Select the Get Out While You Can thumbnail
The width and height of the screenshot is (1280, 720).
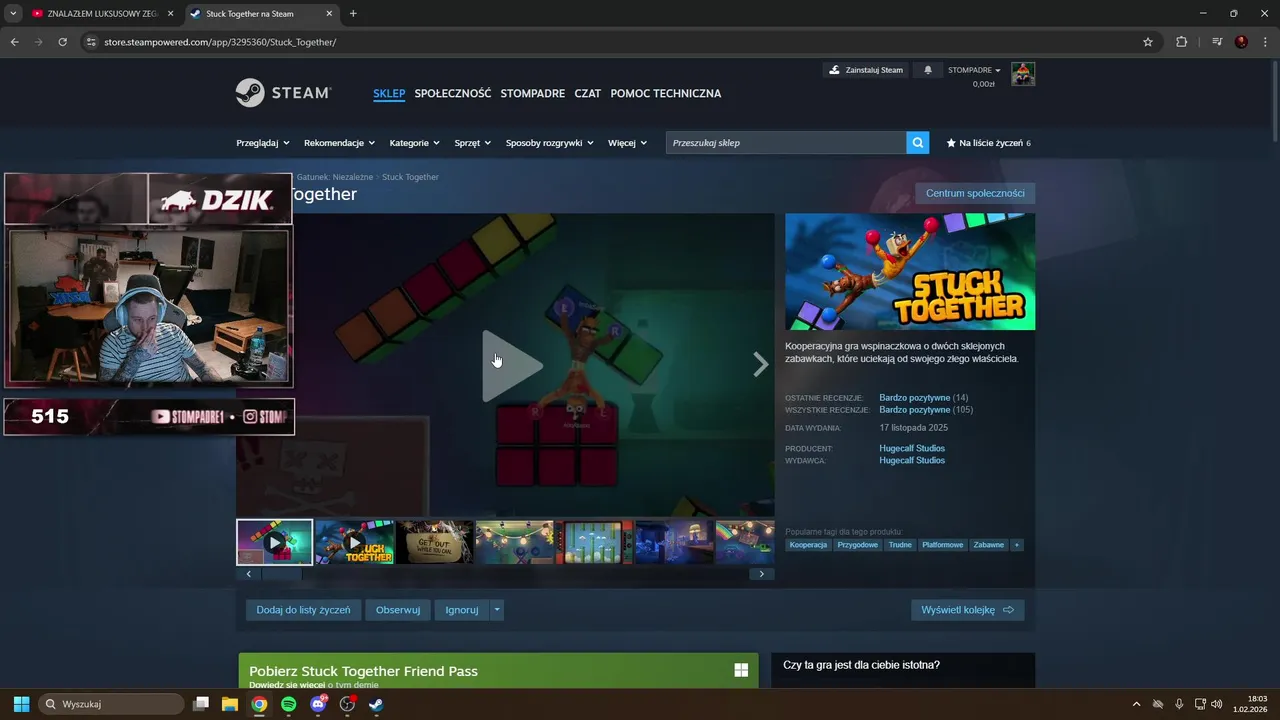coord(434,542)
